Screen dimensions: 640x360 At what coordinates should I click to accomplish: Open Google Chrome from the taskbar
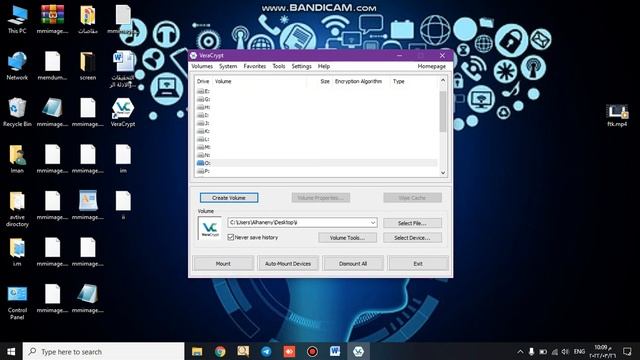(x=220, y=351)
